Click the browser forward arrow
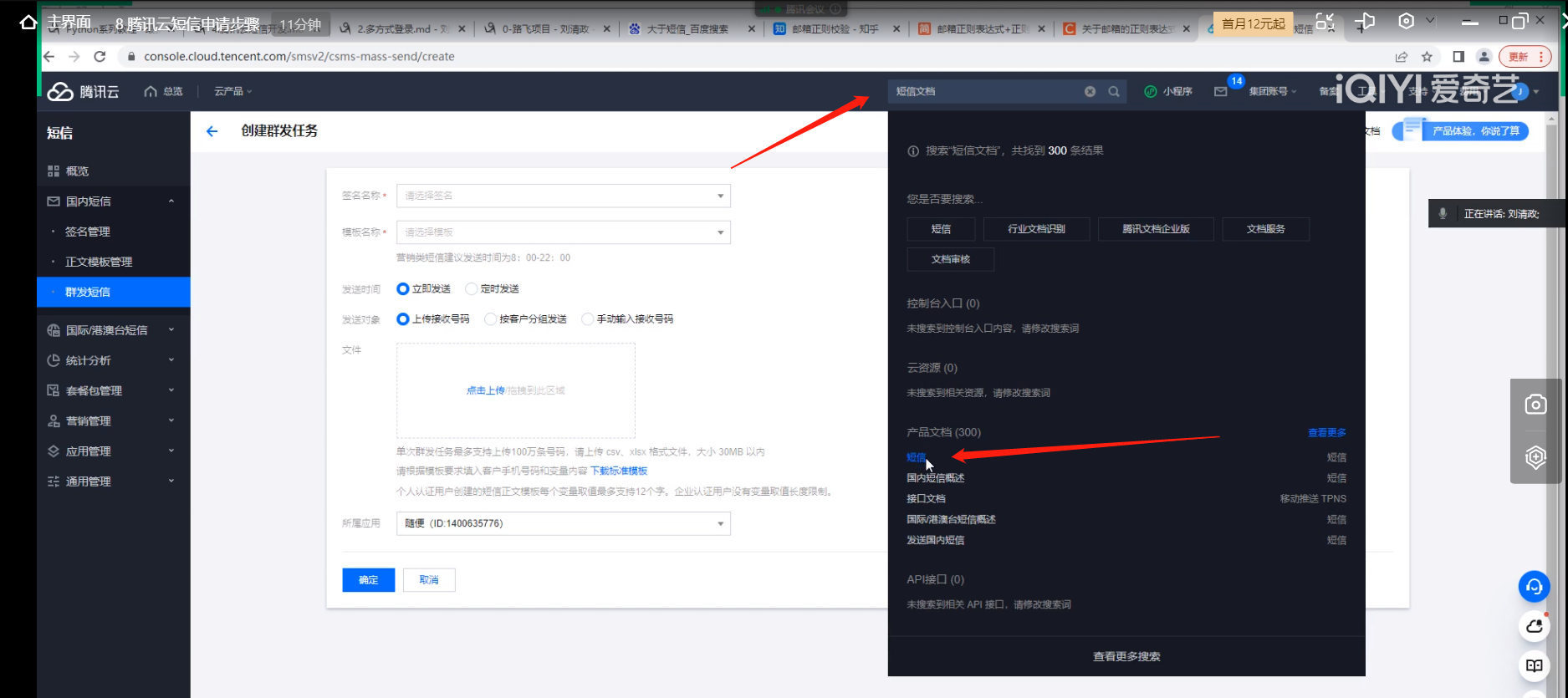 (74, 56)
